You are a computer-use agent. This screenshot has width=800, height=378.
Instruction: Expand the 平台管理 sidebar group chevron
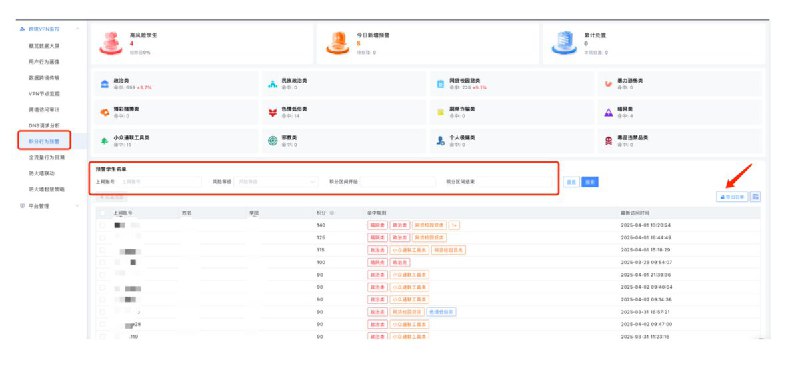tap(78, 206)
